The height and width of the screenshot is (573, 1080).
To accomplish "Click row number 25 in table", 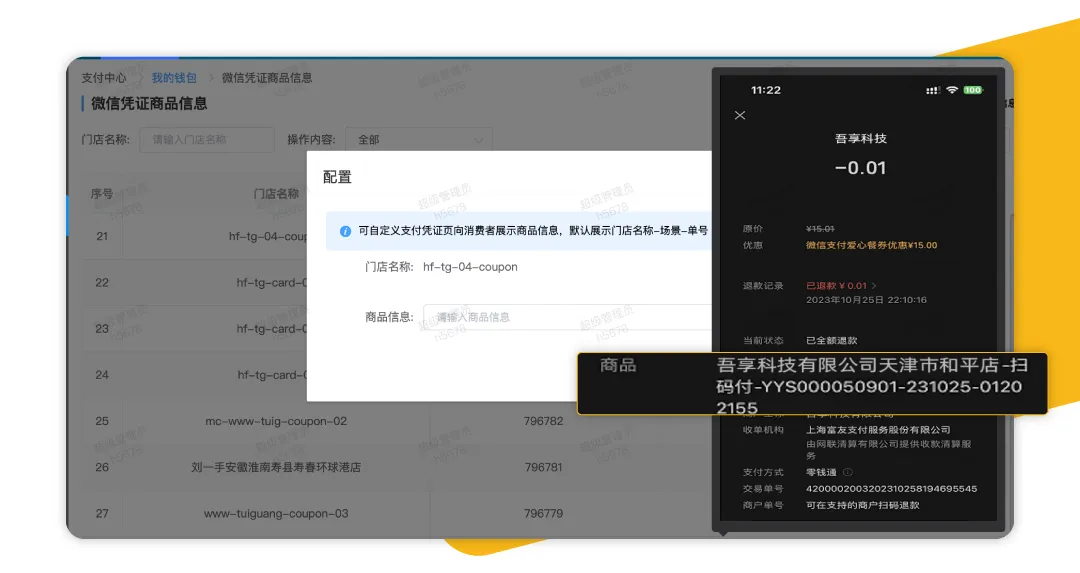I will pyautogui.click(x=102, y=421).
